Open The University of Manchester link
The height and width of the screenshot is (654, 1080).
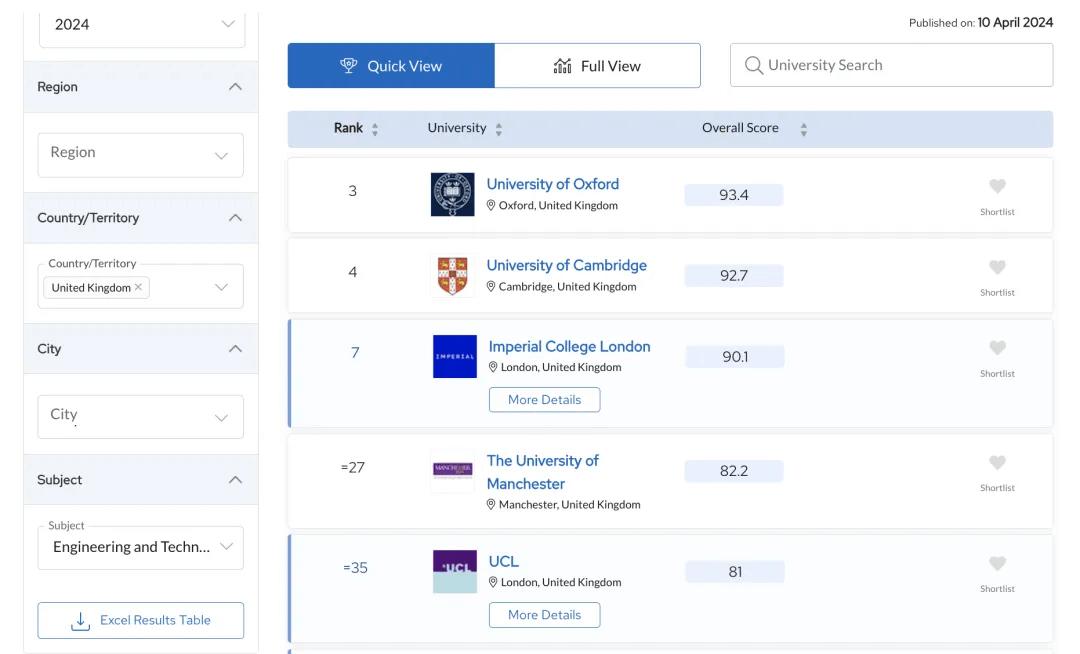542,472
